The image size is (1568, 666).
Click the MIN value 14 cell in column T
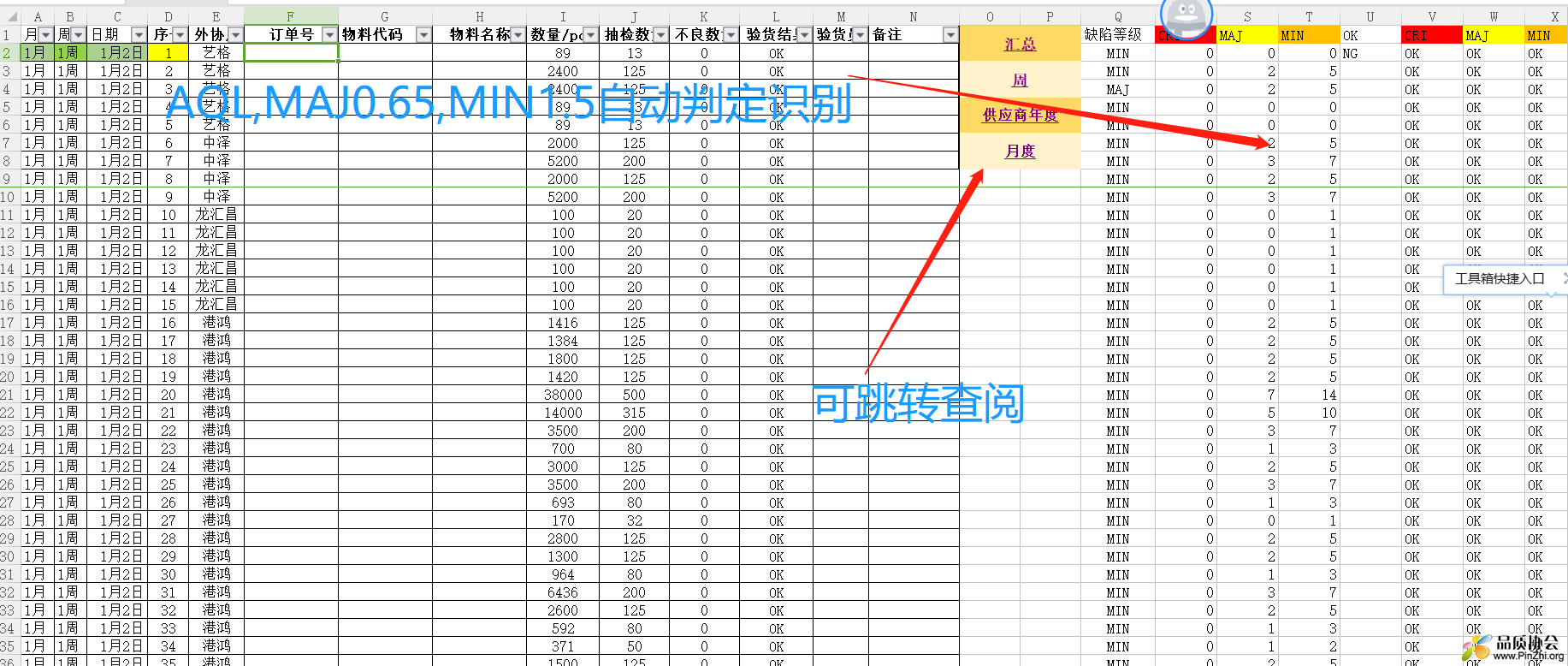1309,395
